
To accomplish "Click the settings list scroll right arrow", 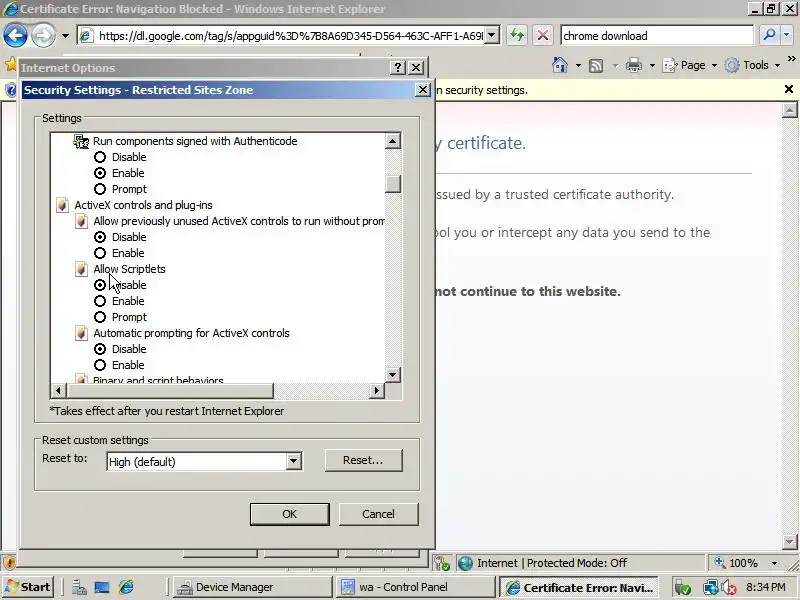I will (377, 391).
